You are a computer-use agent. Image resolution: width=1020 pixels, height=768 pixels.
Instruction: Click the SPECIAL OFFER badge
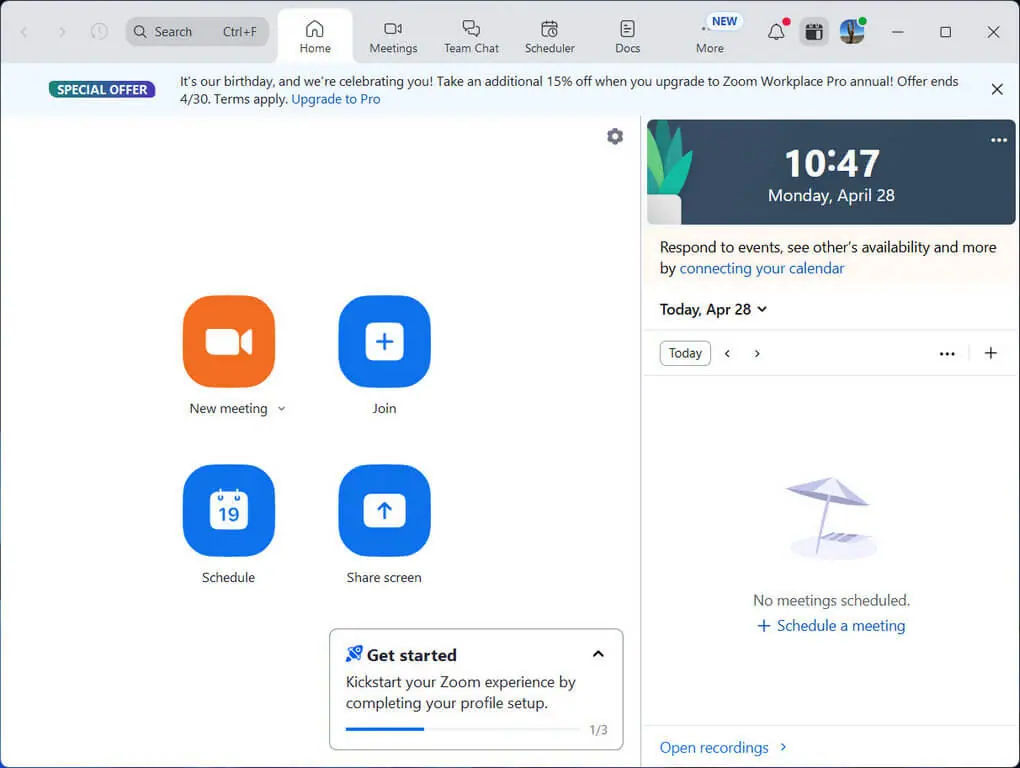tap(102, 90)
